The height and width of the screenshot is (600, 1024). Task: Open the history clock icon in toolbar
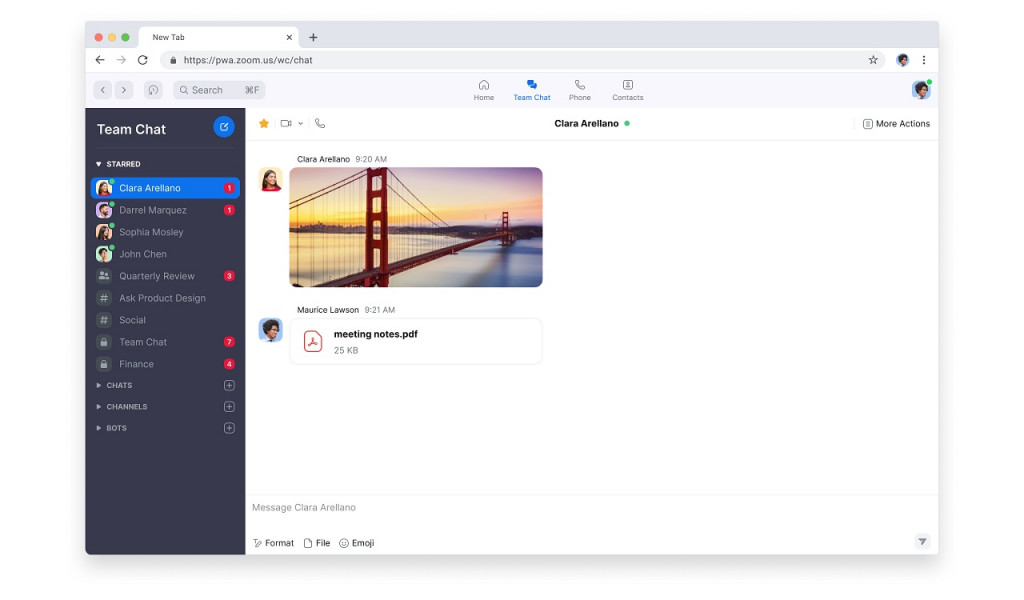153,90
